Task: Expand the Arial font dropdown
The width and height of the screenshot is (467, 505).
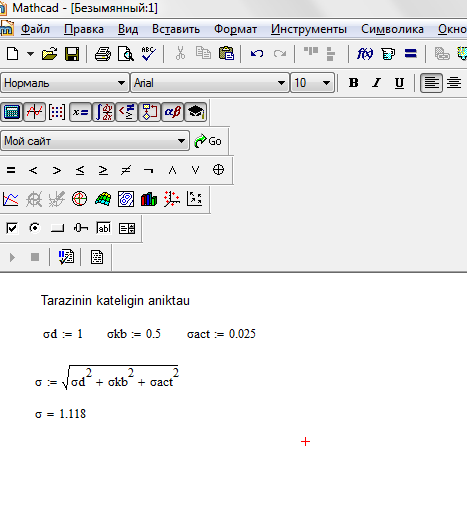Action: (x=281, y=83)
